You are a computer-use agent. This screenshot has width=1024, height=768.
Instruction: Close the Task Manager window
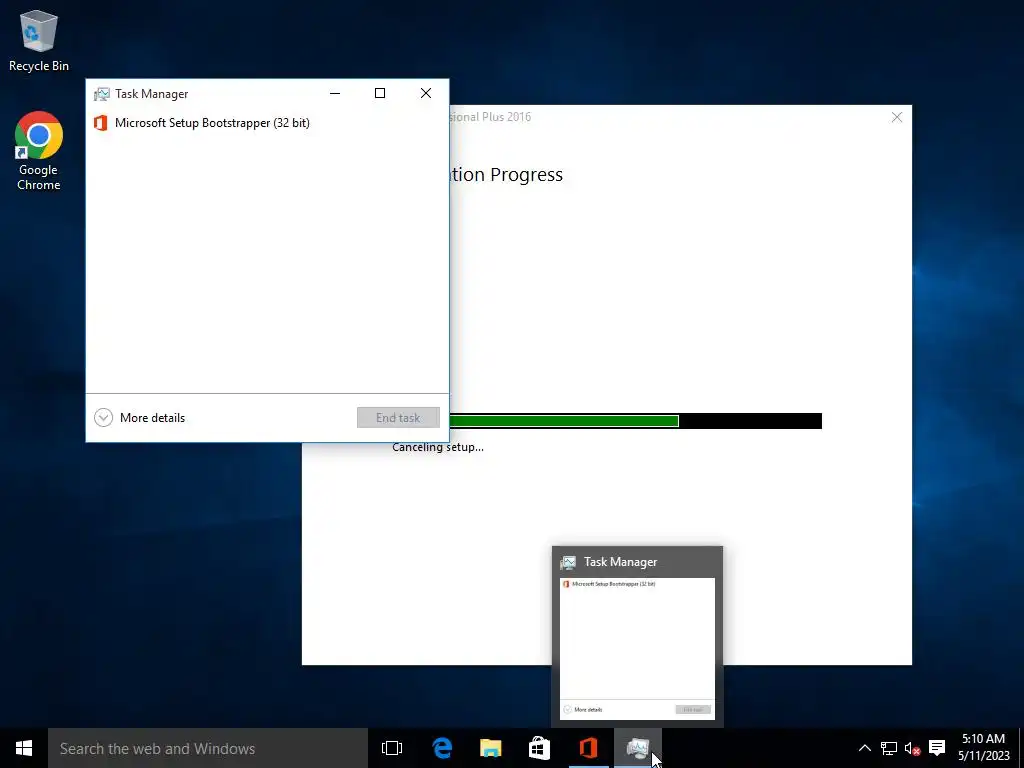[426, 93]
